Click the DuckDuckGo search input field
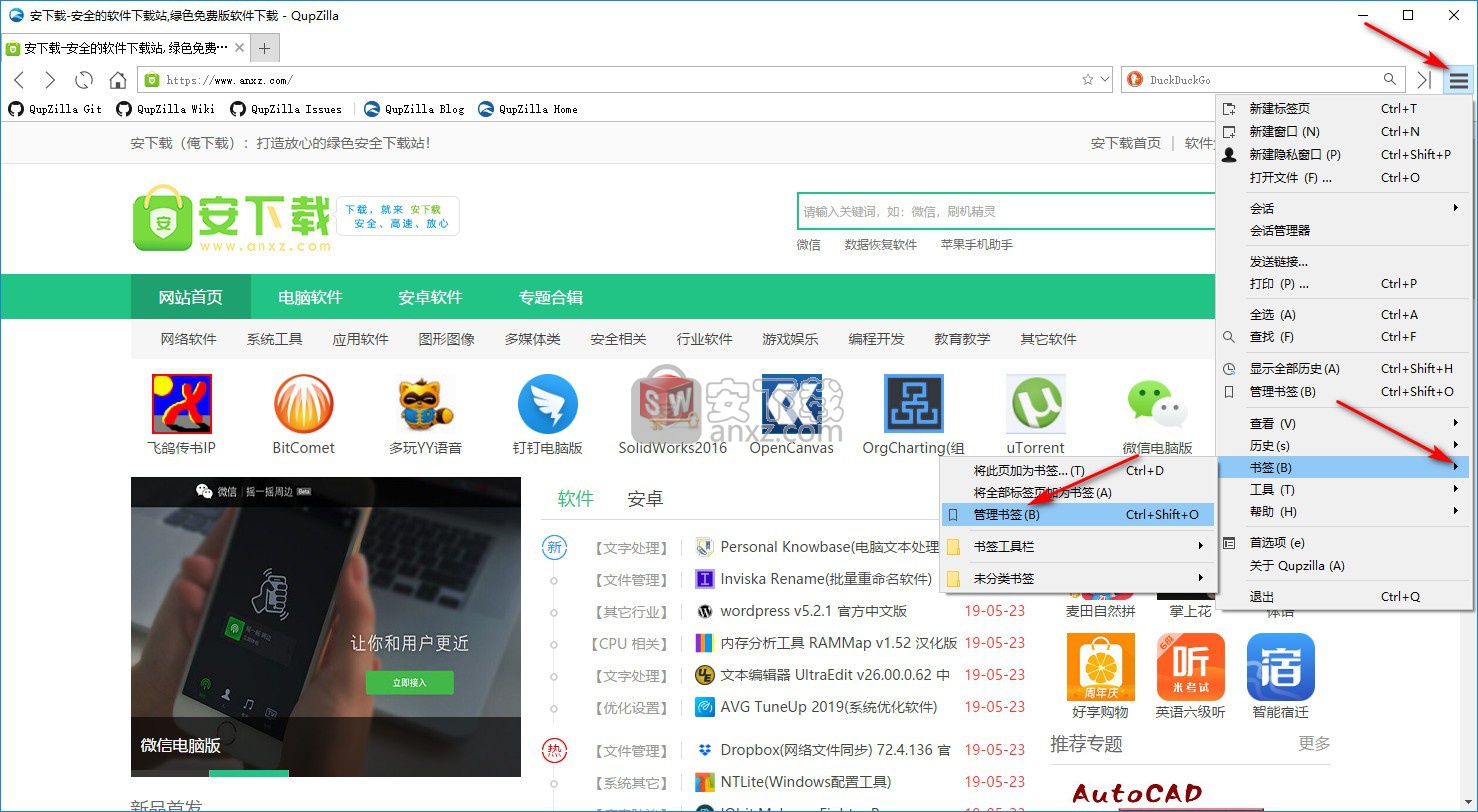1478x812 pixels. tap(1262, 79)
